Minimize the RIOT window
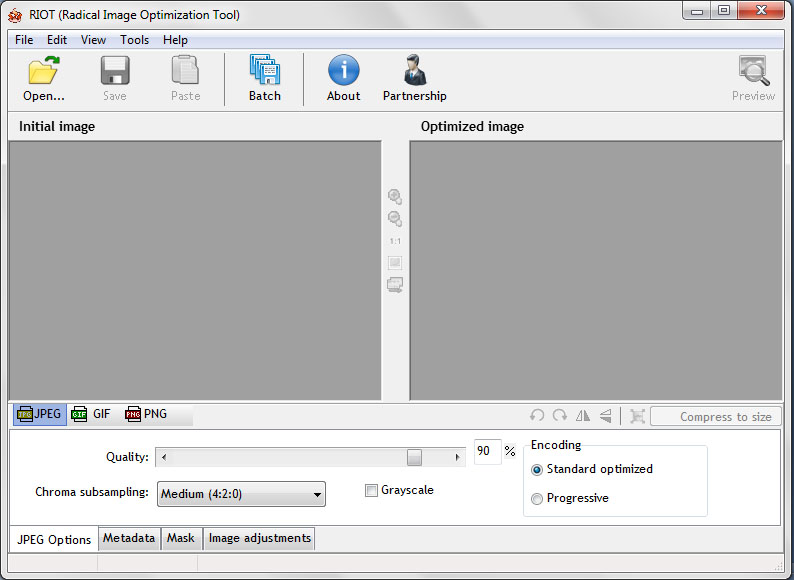Viewport: 794px width, 580px height. tap(697, 11)
